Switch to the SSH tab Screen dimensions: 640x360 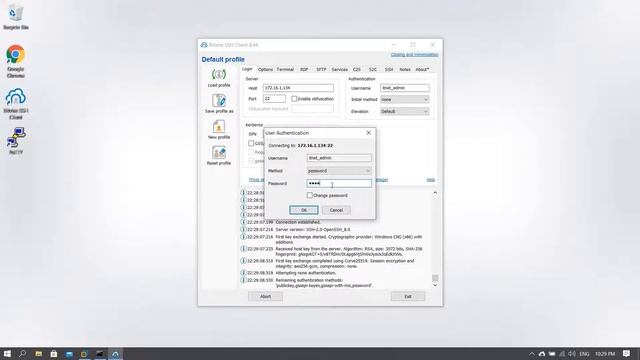pyautogui.click(x=389, y=69)
